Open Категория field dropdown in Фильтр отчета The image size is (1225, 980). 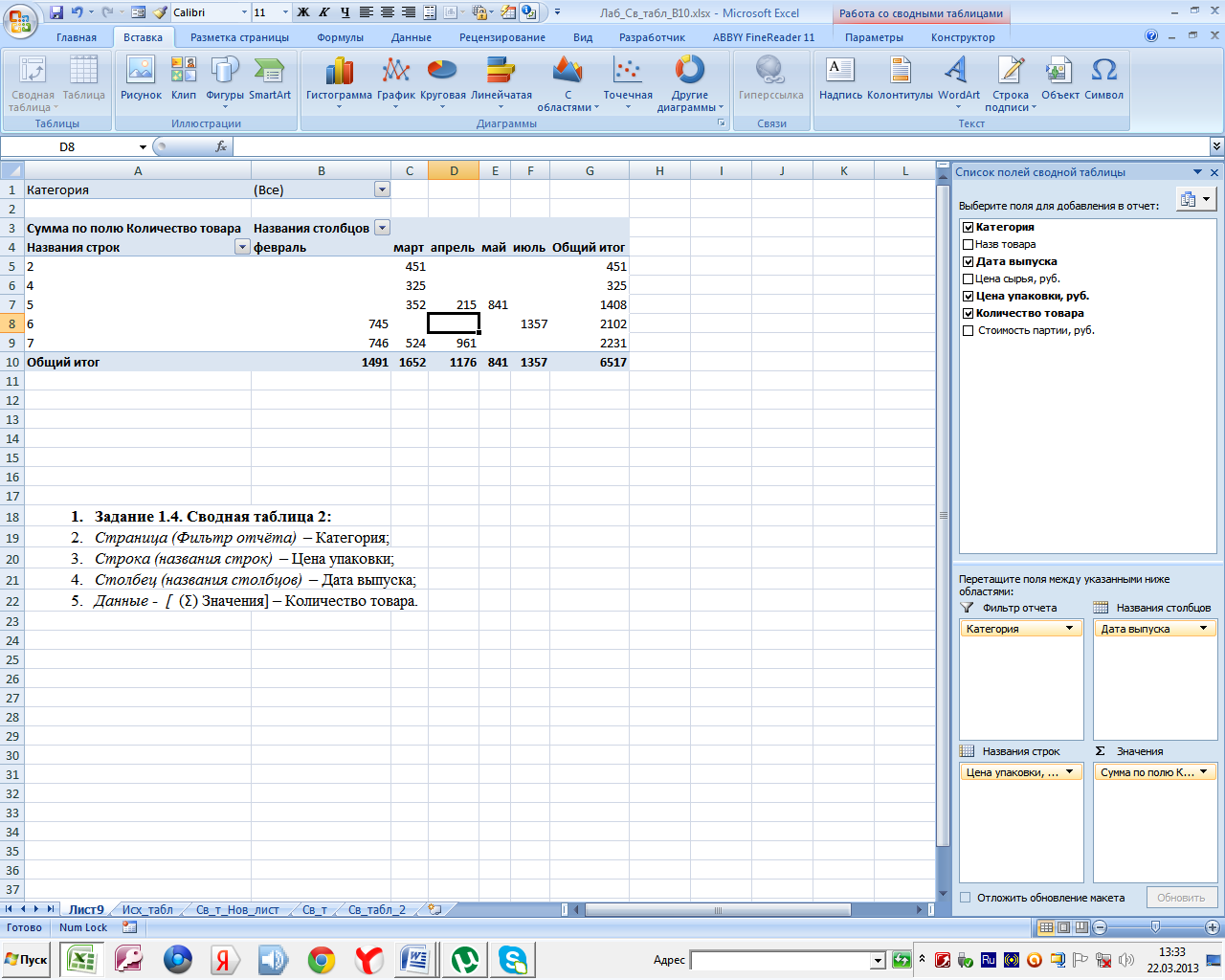click(x=1070, y=629)
